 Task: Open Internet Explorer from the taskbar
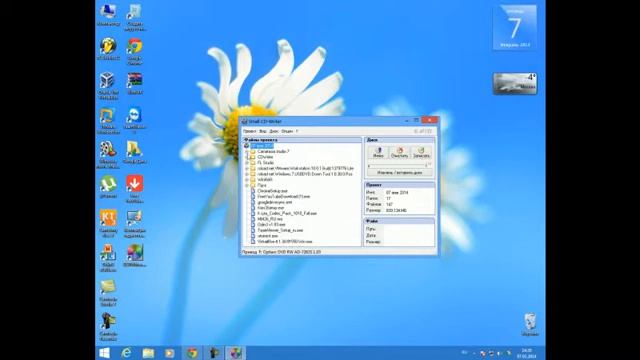point(126,353)
